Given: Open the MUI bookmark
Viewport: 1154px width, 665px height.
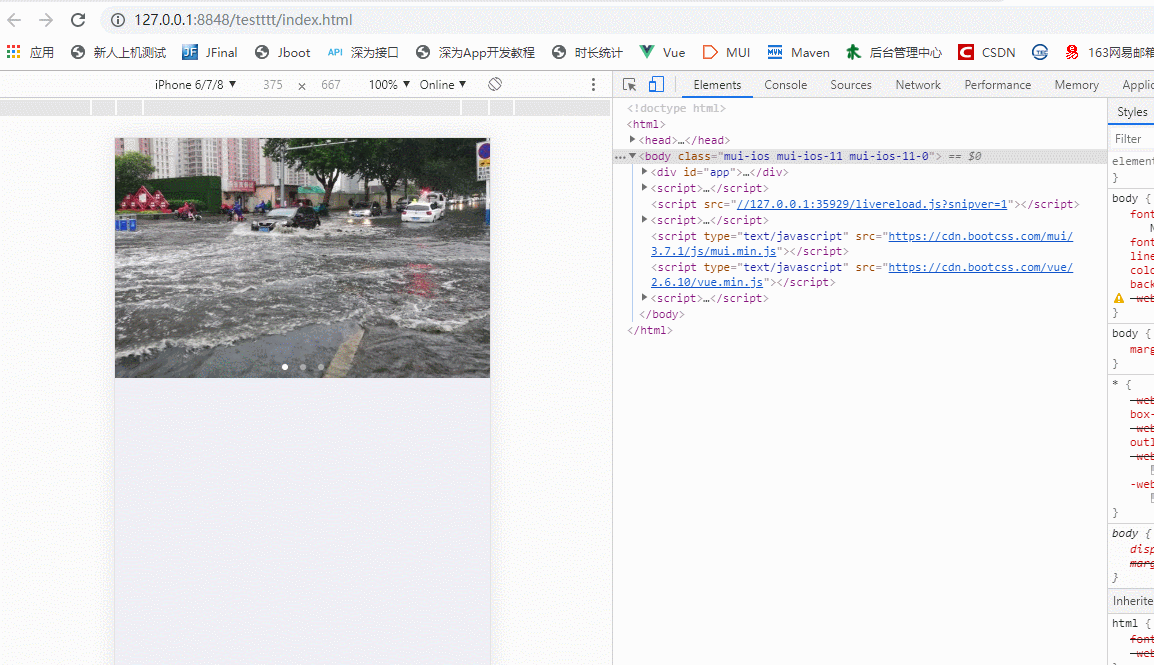Looking at the screenshot, I should pyautogui.click(x=726, y=52).
